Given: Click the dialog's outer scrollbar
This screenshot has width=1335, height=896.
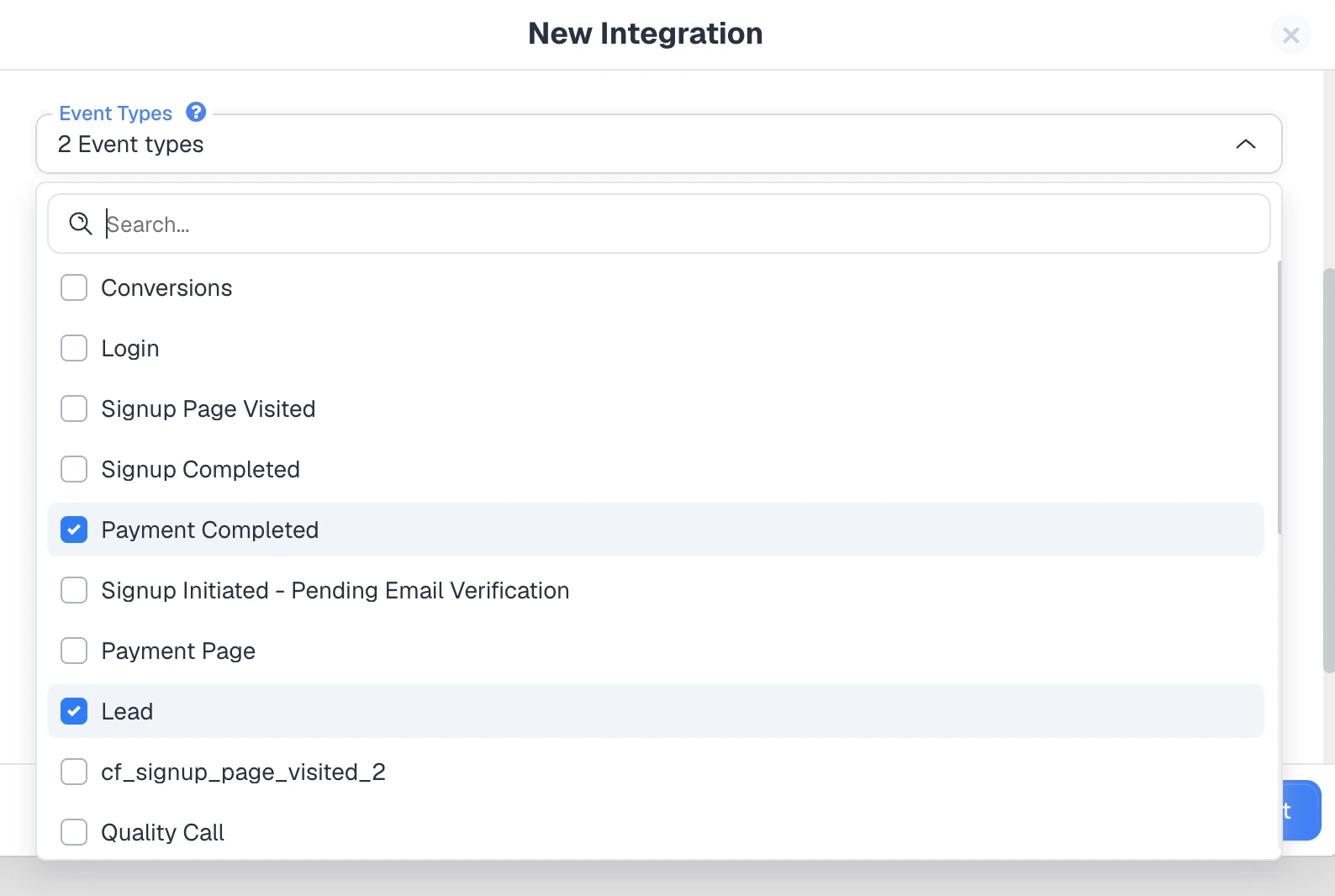Looking at the screenshot, I should coord(1328,471).
